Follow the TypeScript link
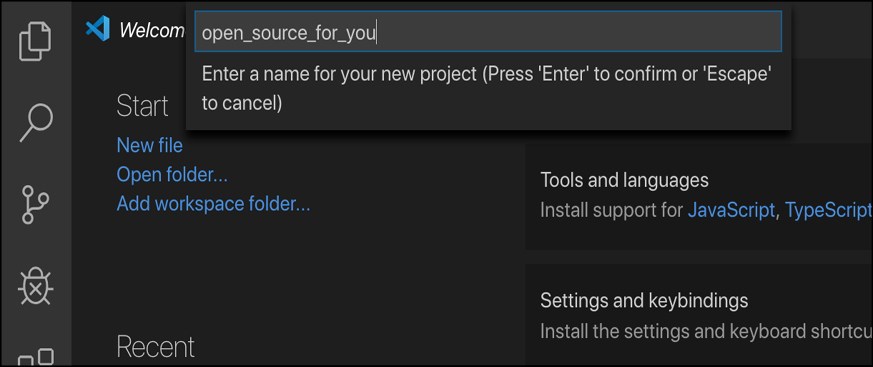This screenshot has height=367, width=873. click(x=828, y=211)
